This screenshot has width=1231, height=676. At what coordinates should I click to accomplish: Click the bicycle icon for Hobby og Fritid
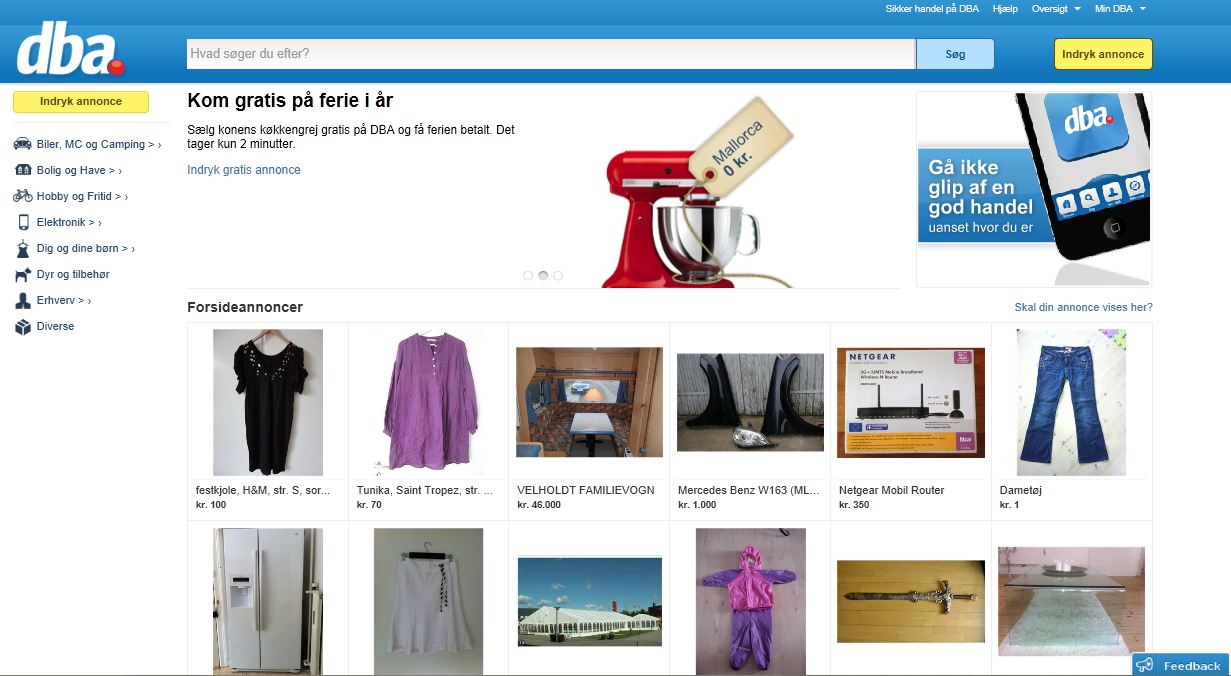22,196
